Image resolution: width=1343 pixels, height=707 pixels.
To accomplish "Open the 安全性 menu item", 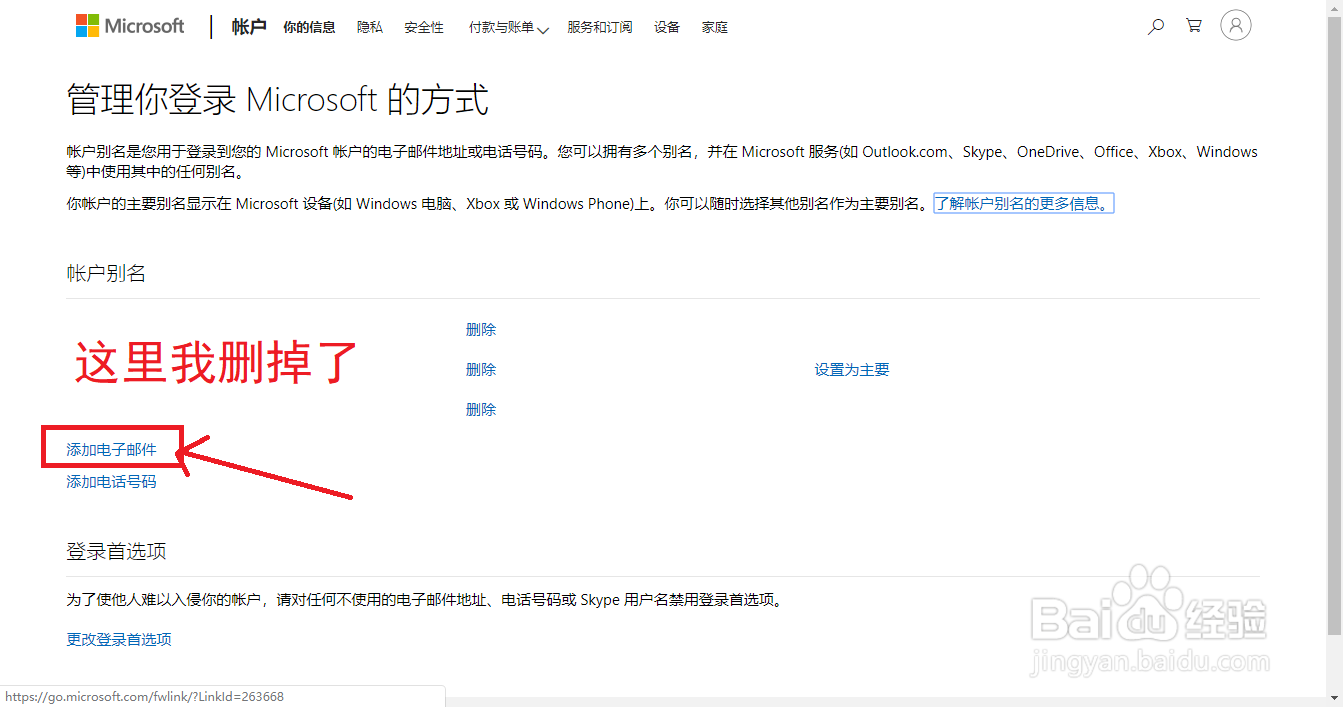I will pos(424,28).
